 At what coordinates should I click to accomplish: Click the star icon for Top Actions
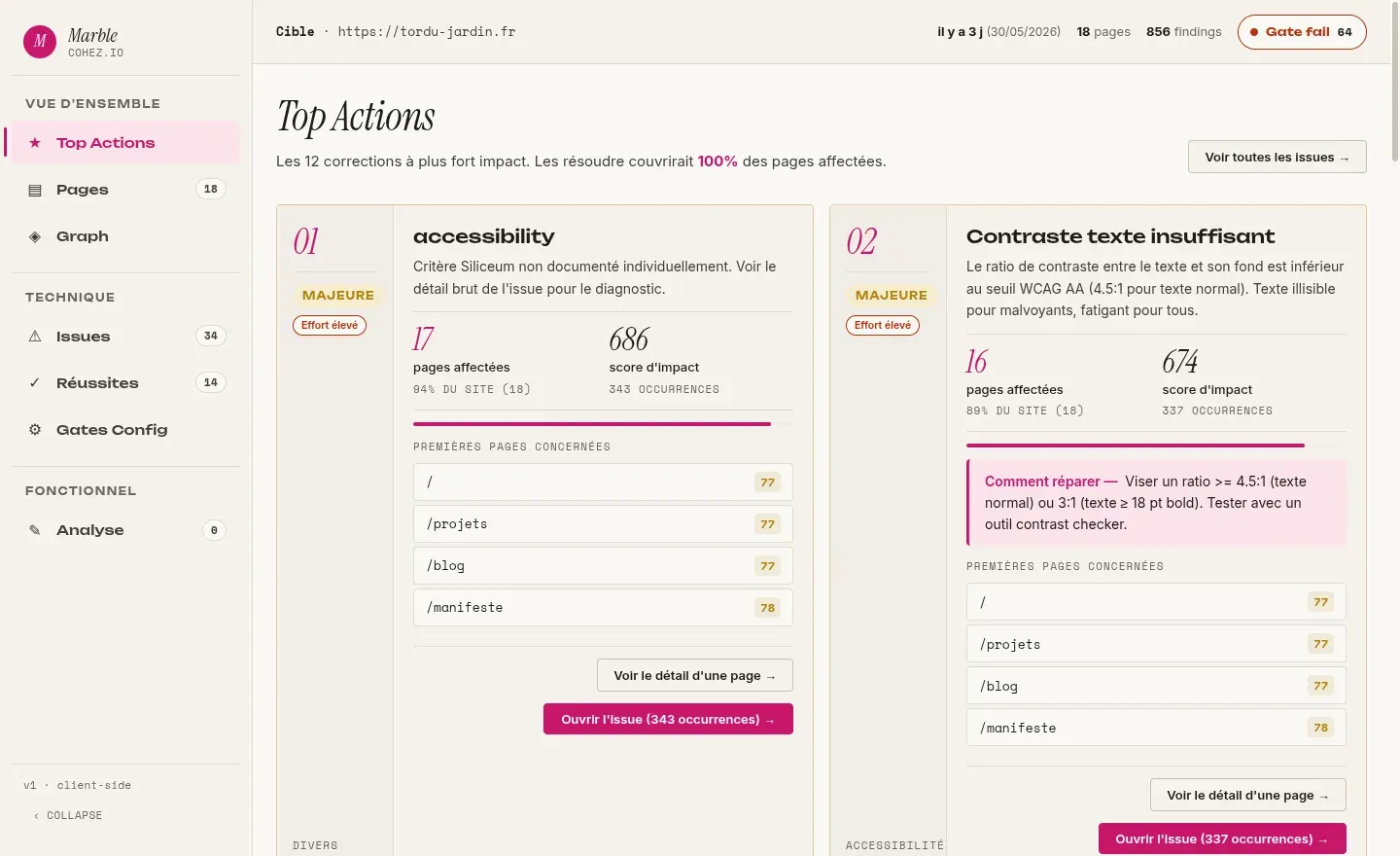pyautogui.click(x=35, y=143)
